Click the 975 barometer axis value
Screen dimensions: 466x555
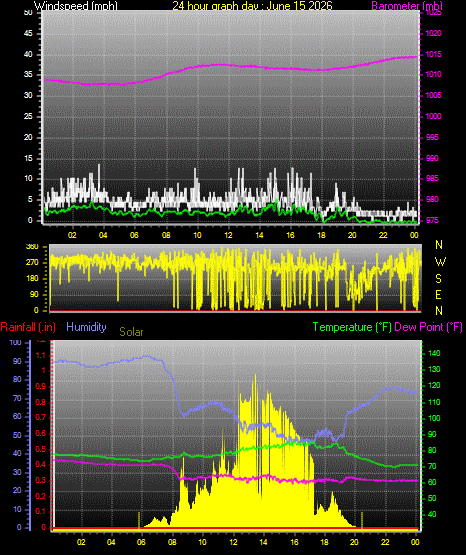tap(432, 220)
